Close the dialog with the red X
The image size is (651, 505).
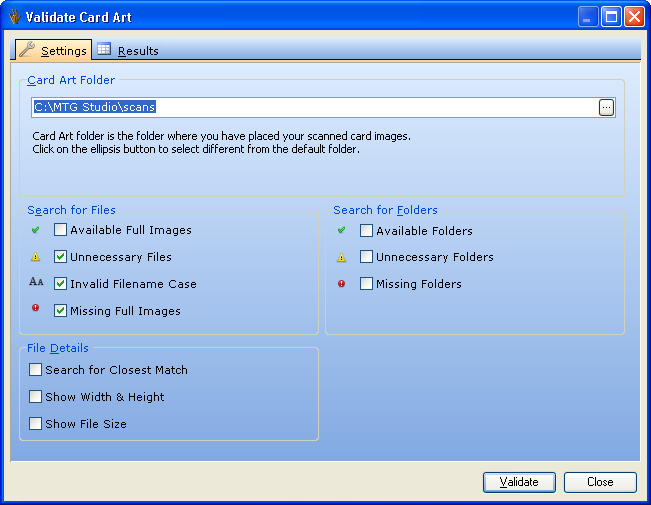(x=635, y=17)
